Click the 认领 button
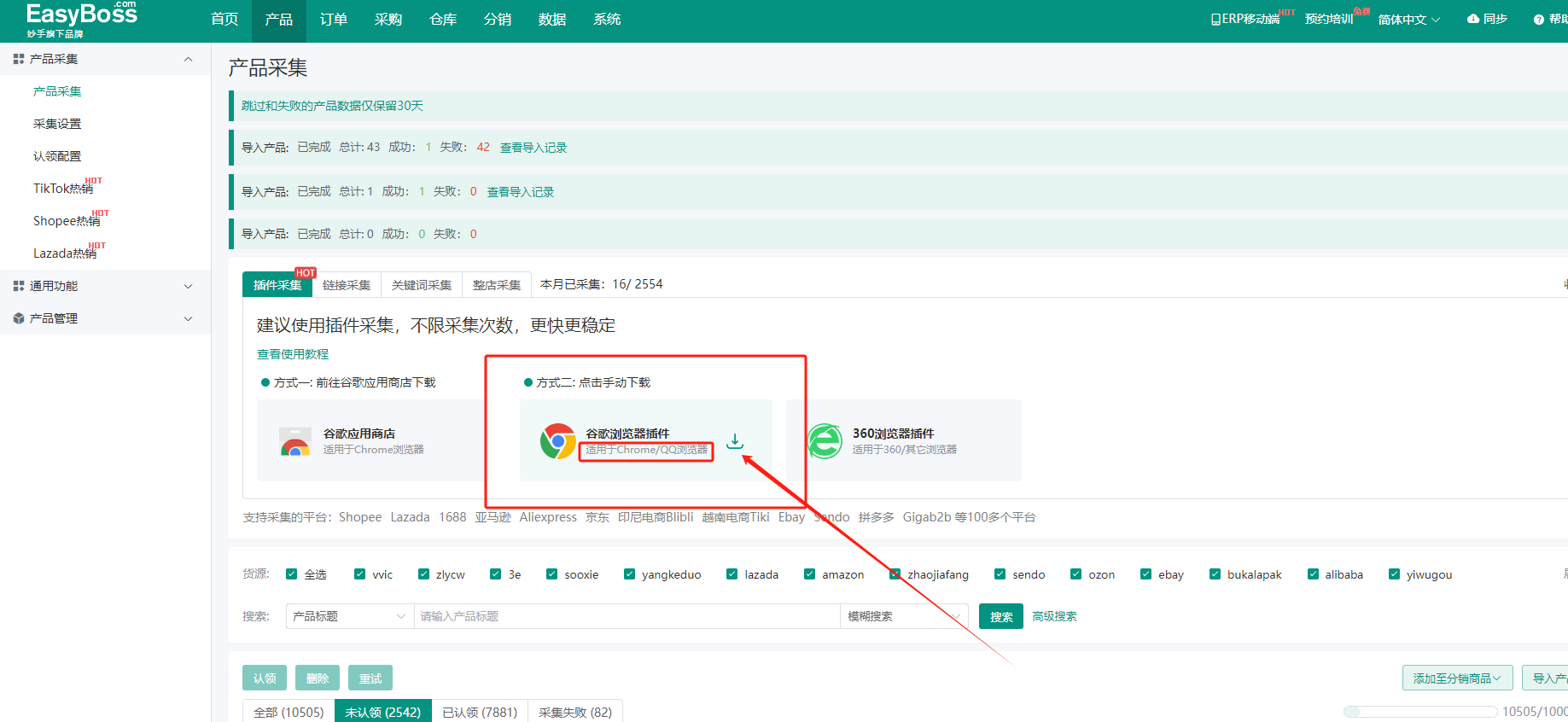The width and height of the screenshot is (1568, 722). 265,678
